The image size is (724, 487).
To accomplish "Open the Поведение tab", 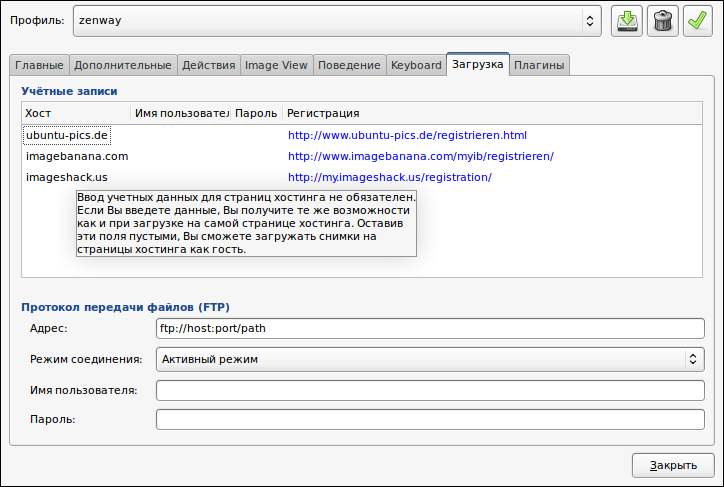I will coord(349,65).
